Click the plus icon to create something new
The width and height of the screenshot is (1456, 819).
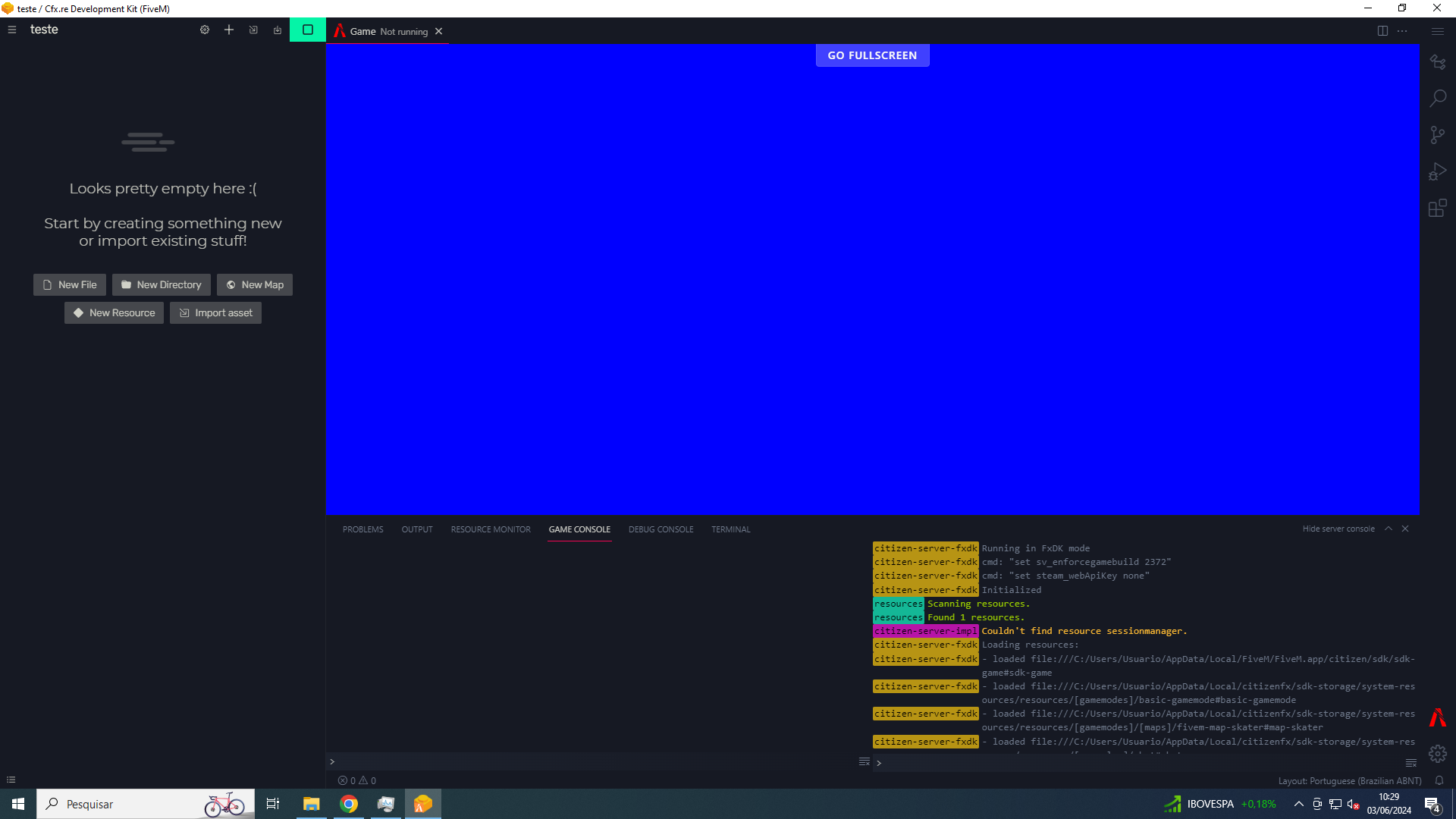click(x=229, y=30)
